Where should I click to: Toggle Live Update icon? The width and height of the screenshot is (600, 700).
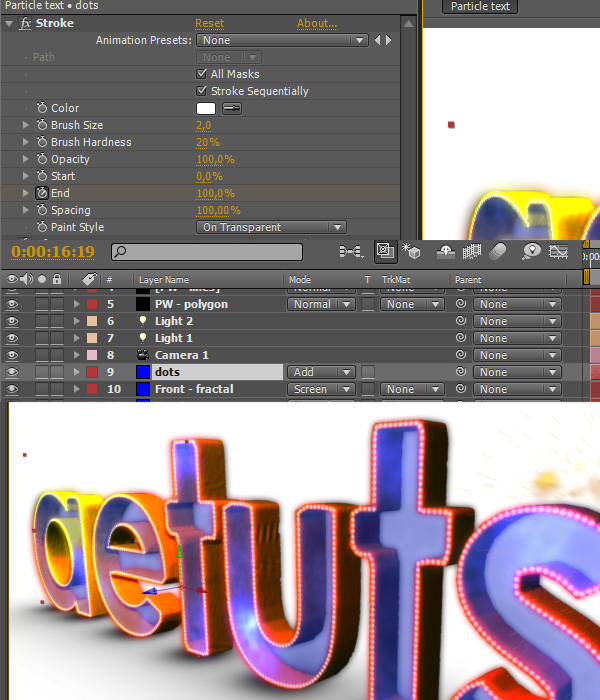click(x=385, y=251)
